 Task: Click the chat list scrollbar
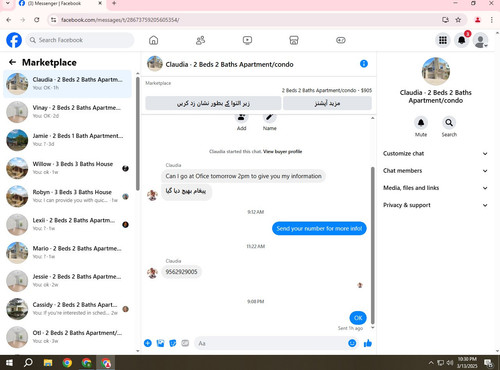coord(137,133)
